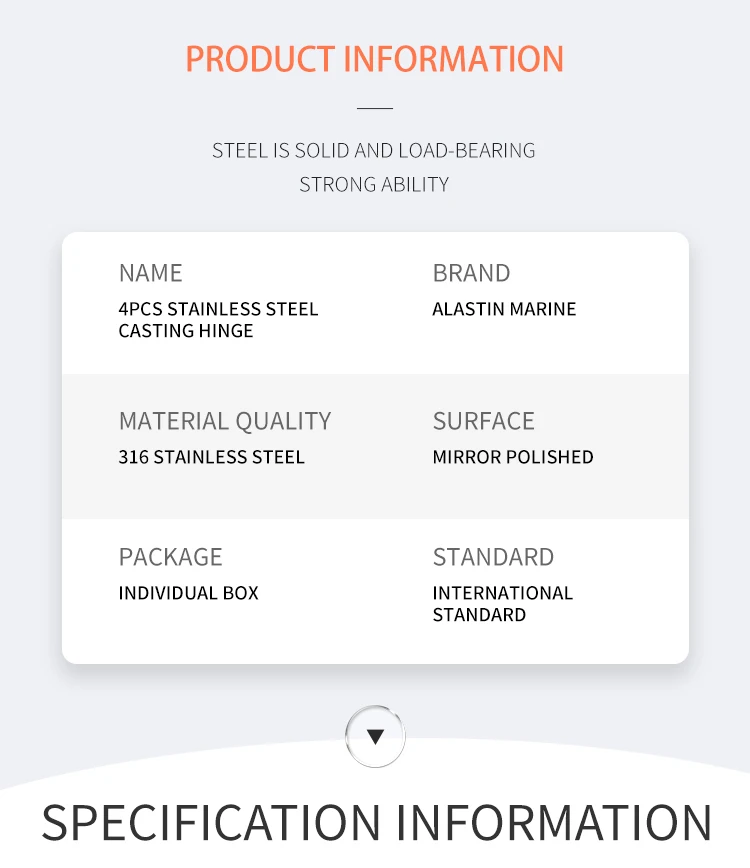Select the gray STANDARD label
The height and width of the screenshot is (868, 750).
pos(493,557)
